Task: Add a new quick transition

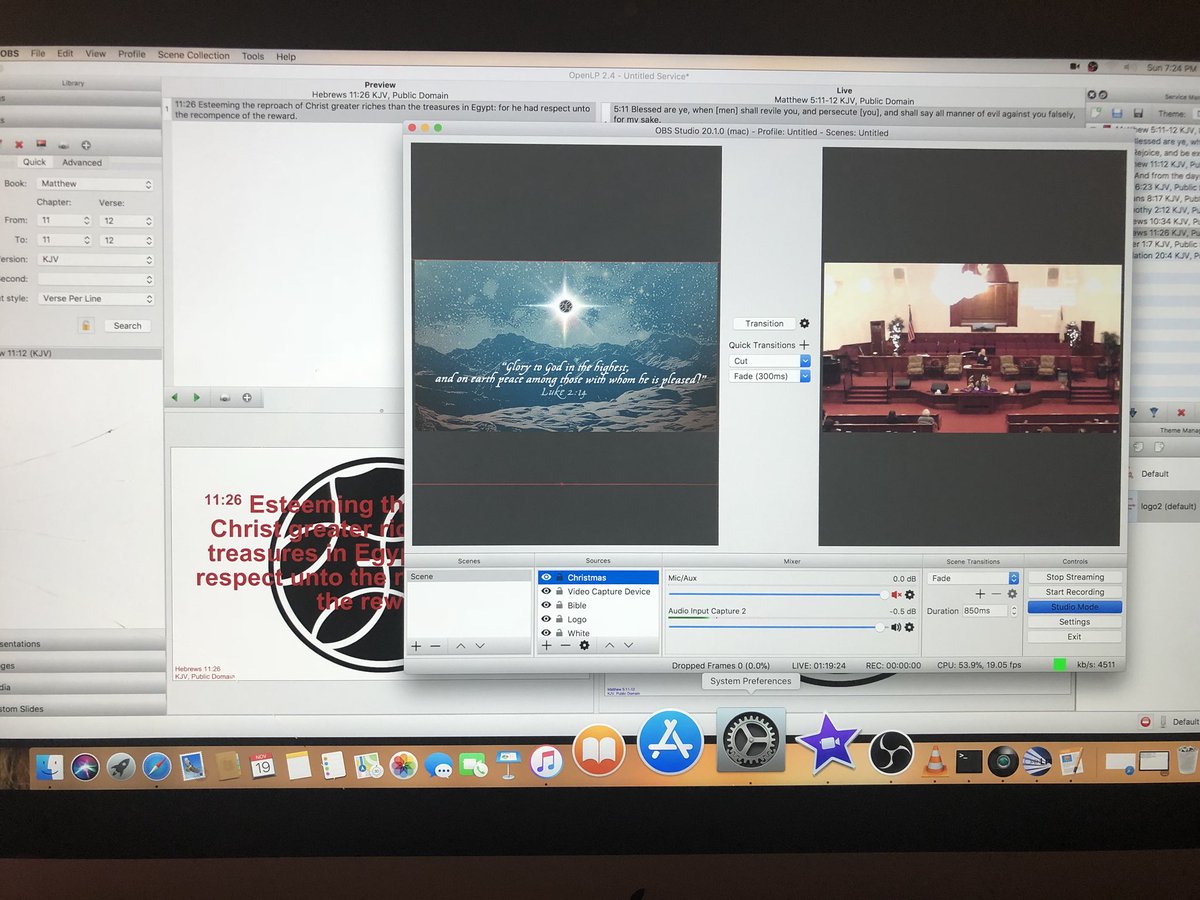Action: point(805,345)
